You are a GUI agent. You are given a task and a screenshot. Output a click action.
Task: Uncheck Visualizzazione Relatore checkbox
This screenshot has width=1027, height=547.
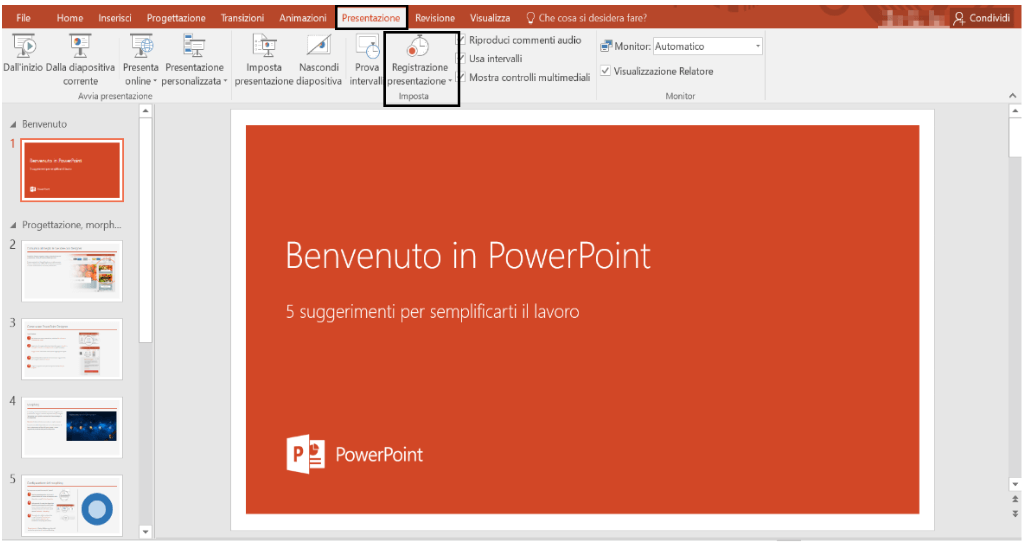(x=606, y=71)
